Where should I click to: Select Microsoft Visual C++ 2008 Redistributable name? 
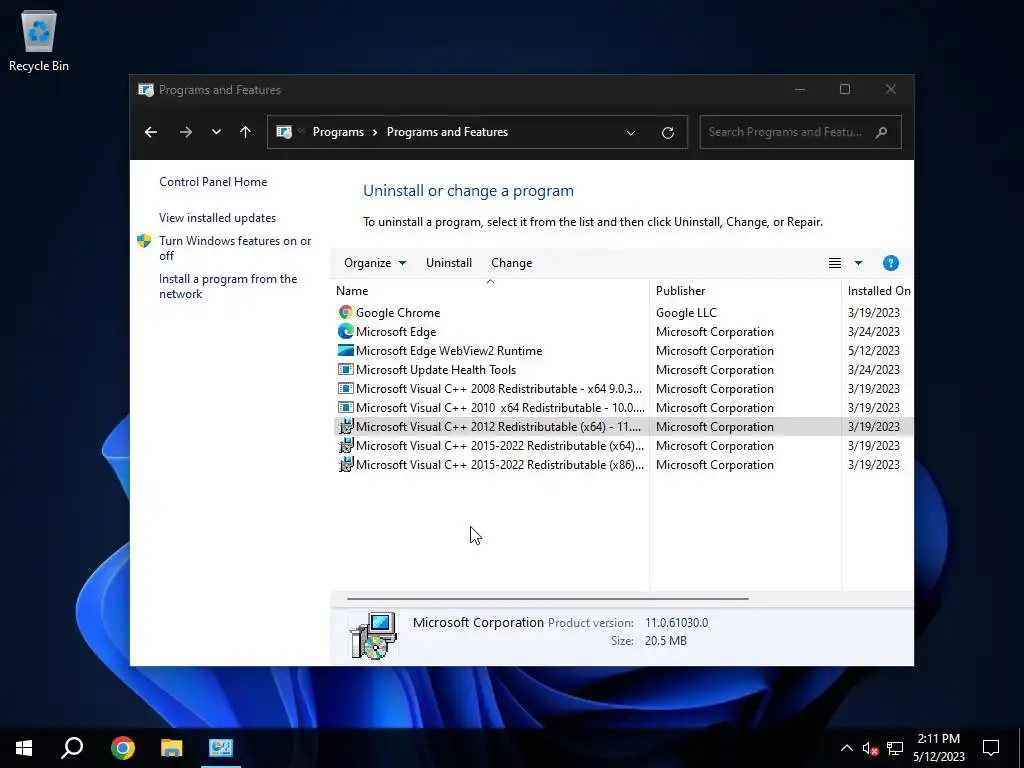coord(499,389)
